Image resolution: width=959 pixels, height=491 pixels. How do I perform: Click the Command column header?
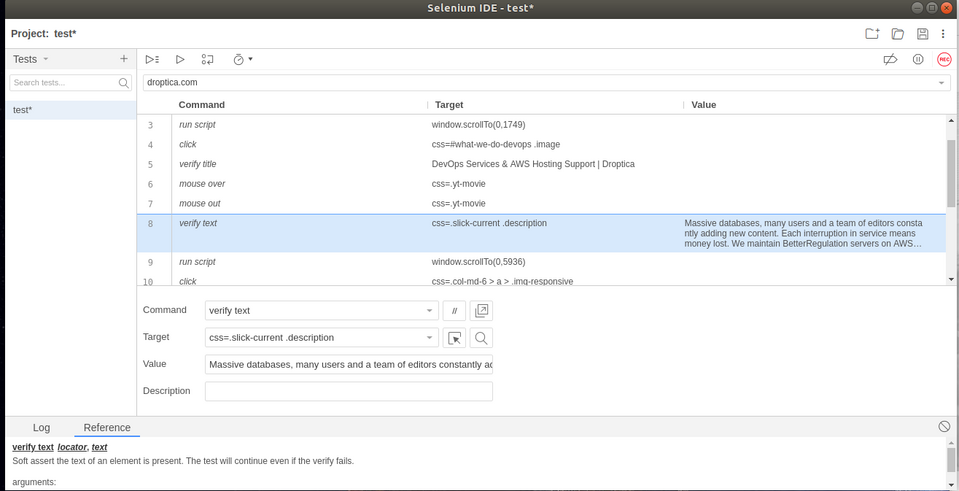click(x=202, y=105)
